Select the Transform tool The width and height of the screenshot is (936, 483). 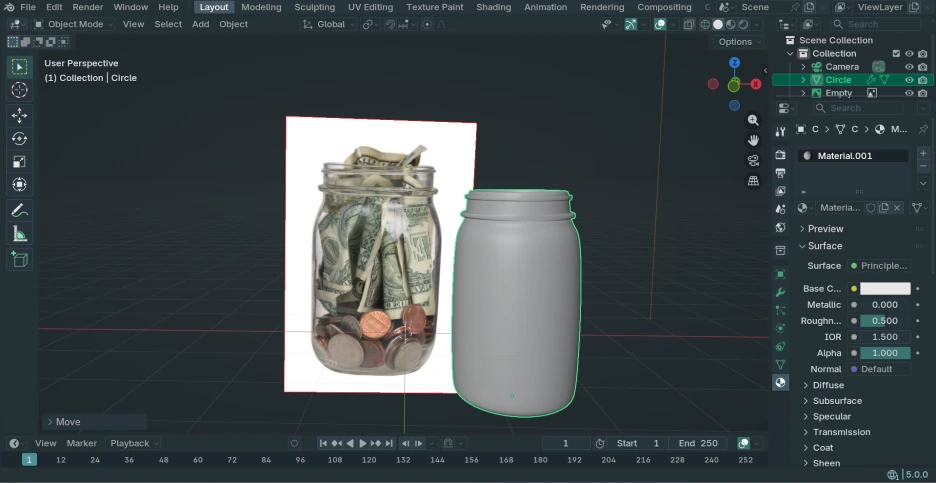20,184
